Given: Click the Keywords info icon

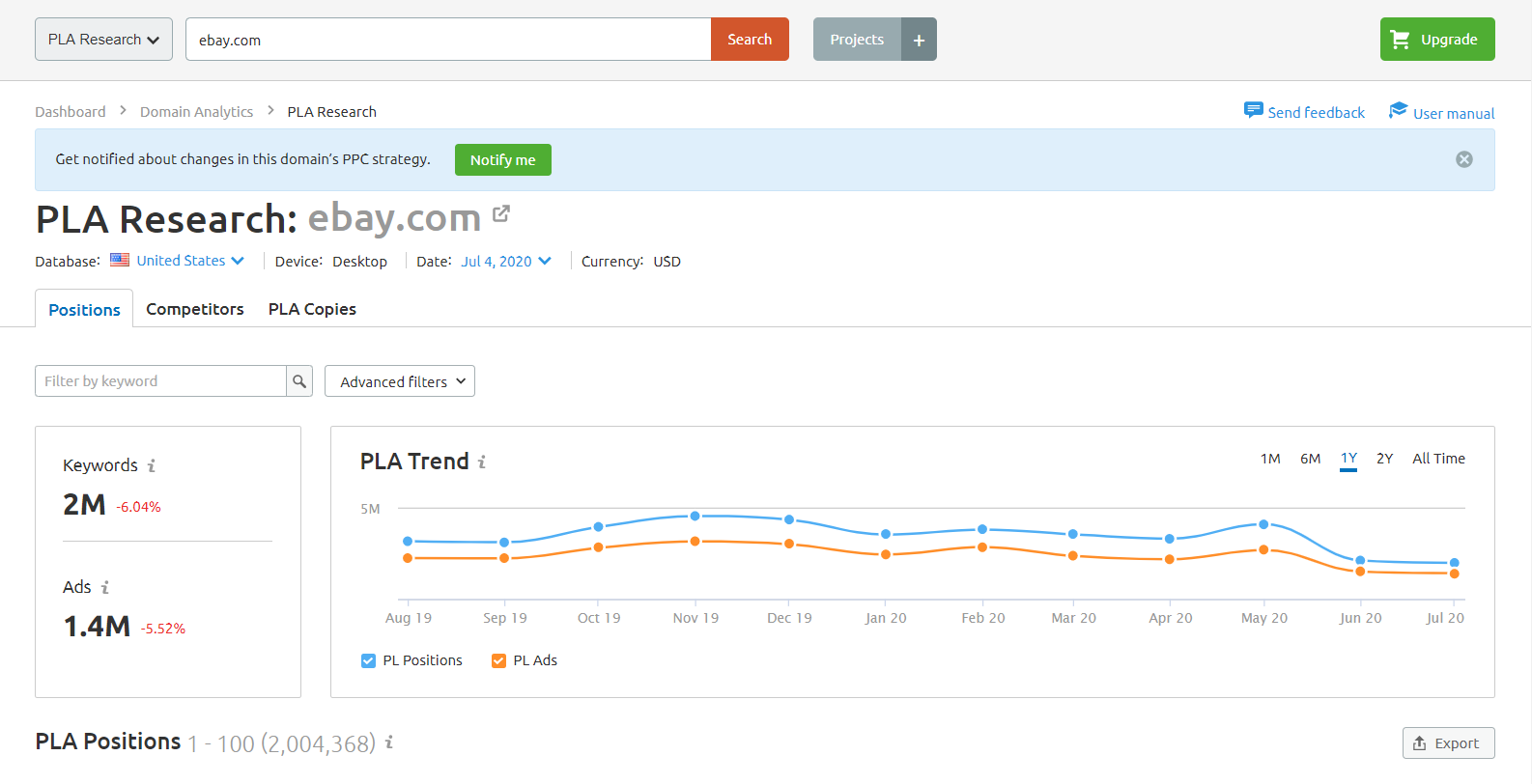Looking at the screenshot, I should [x=152, y=465].
